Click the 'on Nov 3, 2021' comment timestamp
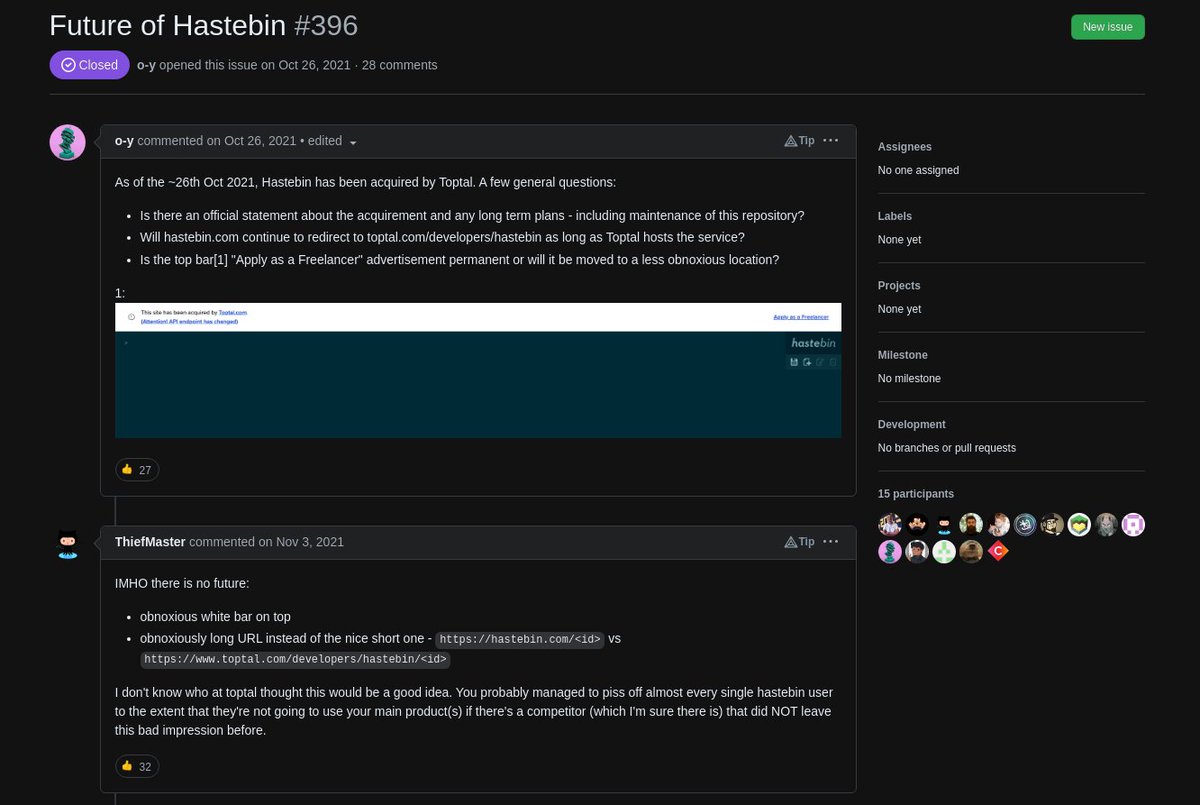This screenshot has height=805, width=1200. click(x=301, y=542)
